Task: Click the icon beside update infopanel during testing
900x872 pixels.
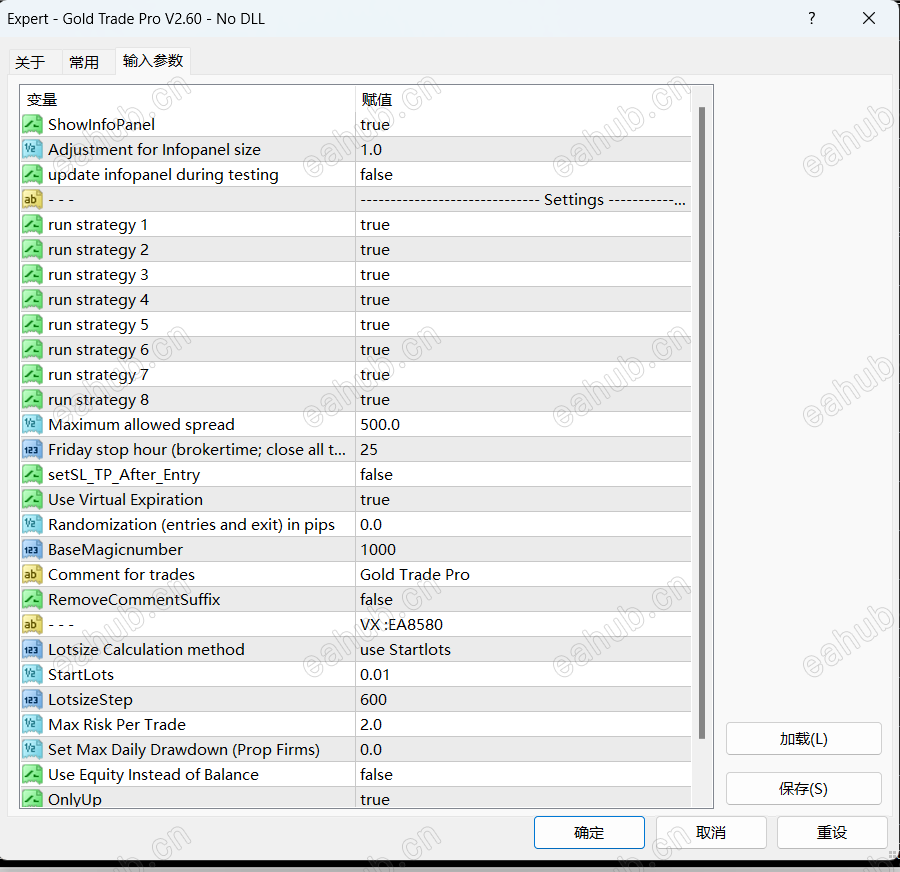Action: (32, 175)
